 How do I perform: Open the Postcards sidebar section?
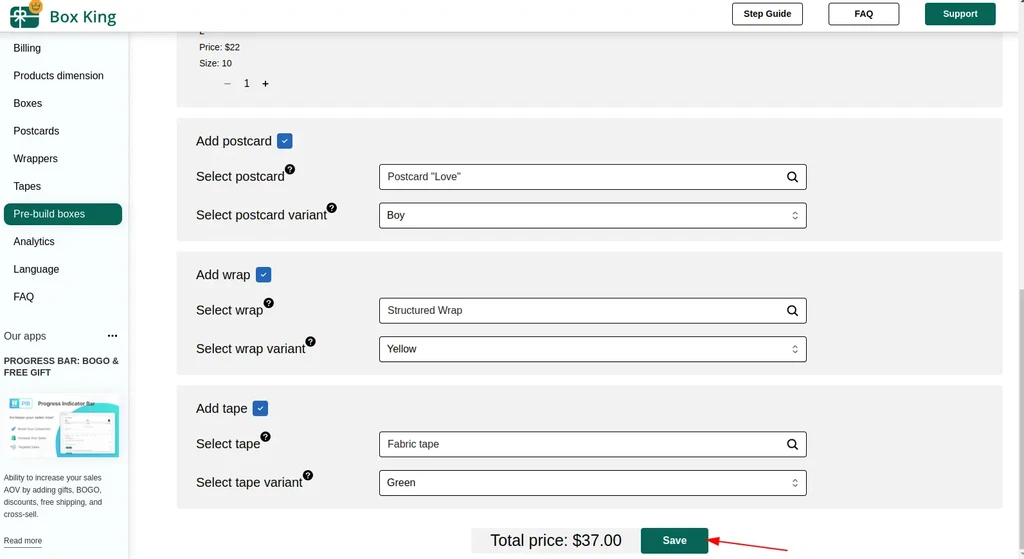pyautogui.click(x=36, y=131)
